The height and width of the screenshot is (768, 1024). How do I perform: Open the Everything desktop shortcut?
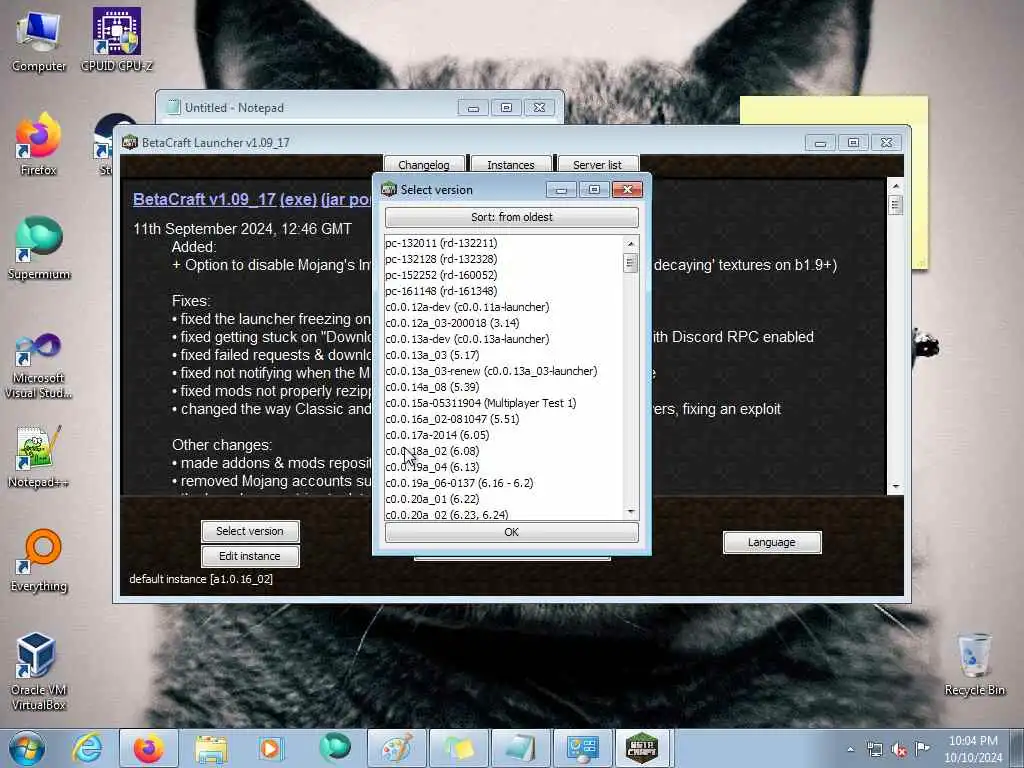pyautogui.click(x=39, y=560)
